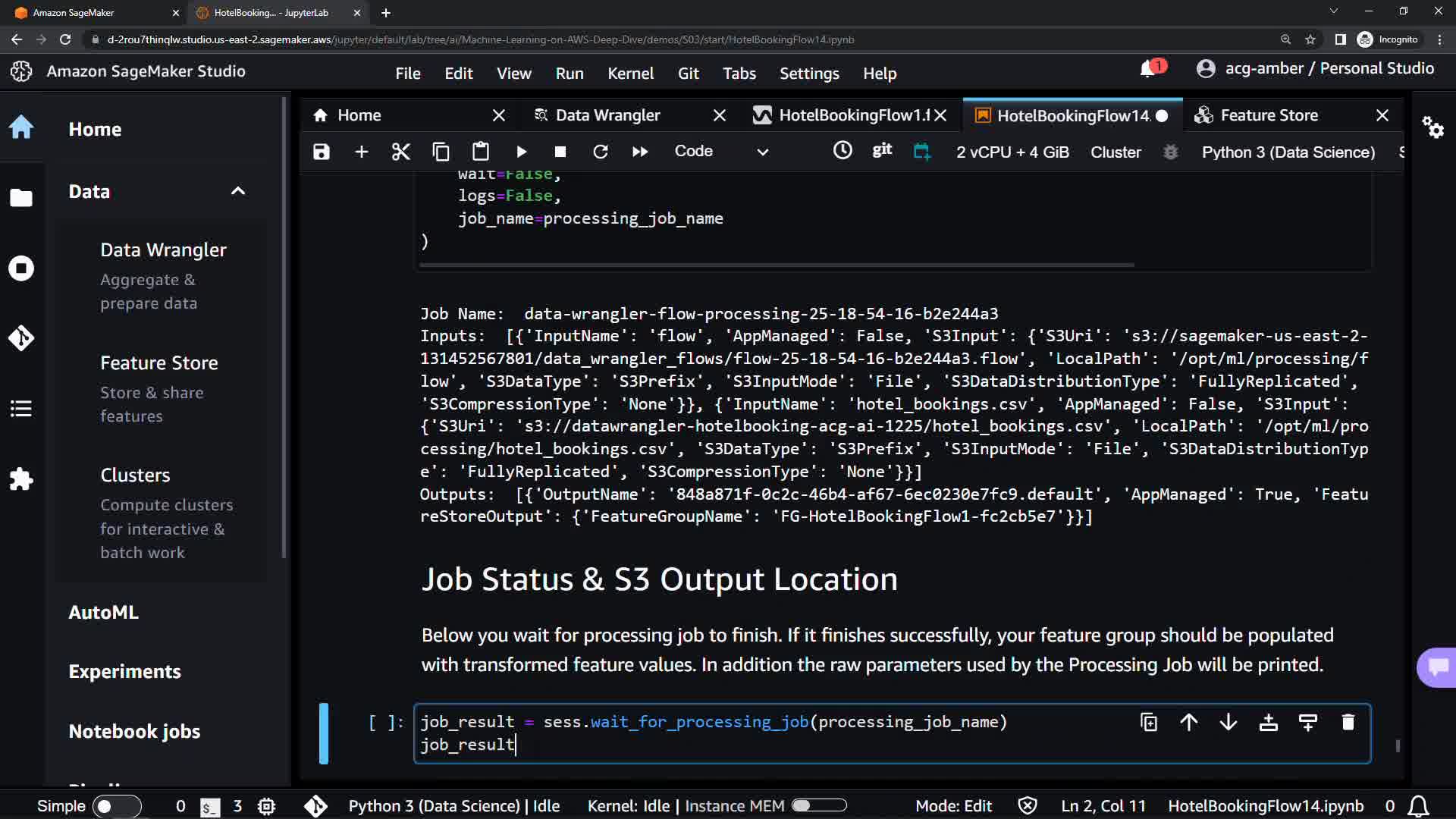This screenshot has width=1456, height=819.
Task: Open the Data Wrangler sidebar link
Action: pyautogui.click(x=163, y=250)
